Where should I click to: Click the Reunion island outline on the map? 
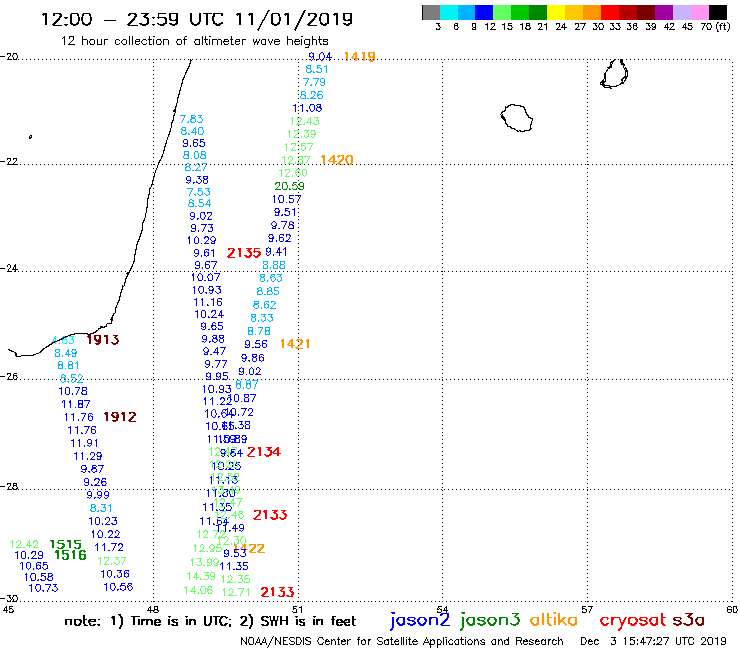point(517,118)
